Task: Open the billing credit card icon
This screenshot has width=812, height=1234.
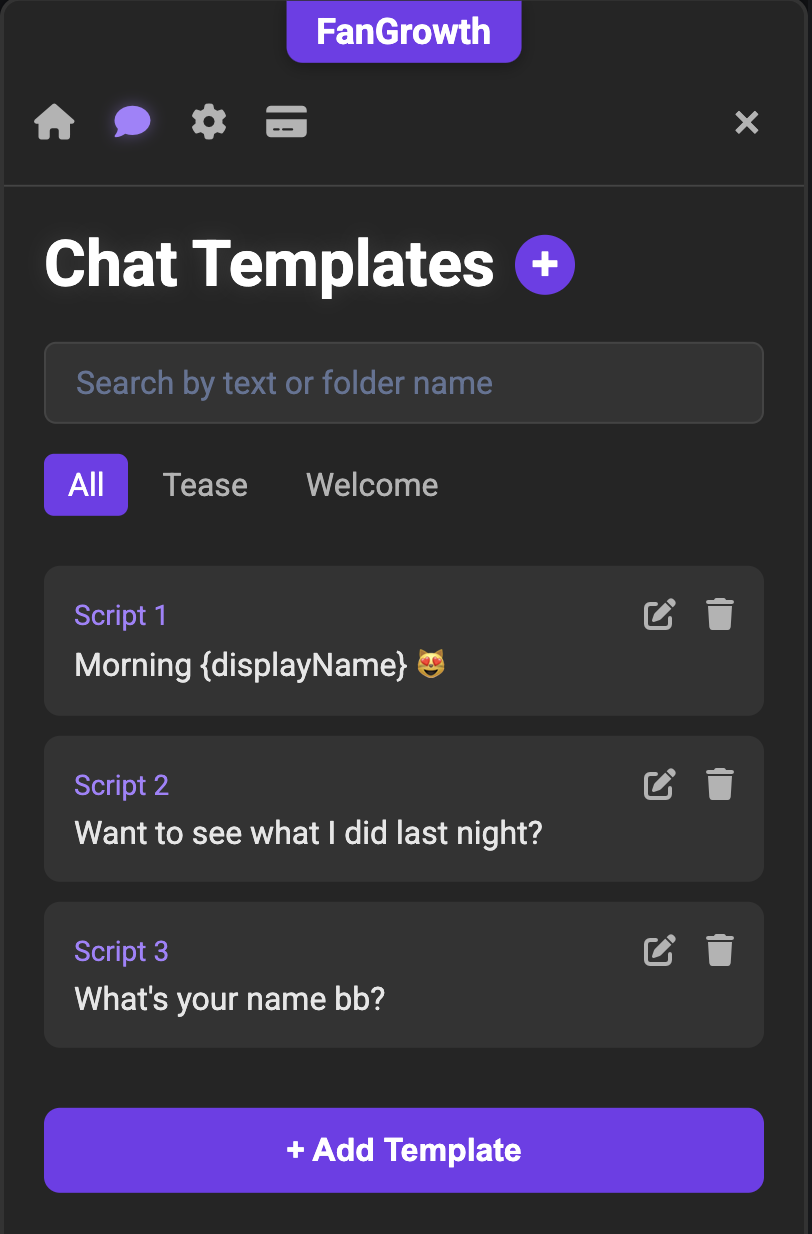Action: [x=286, y=123]
